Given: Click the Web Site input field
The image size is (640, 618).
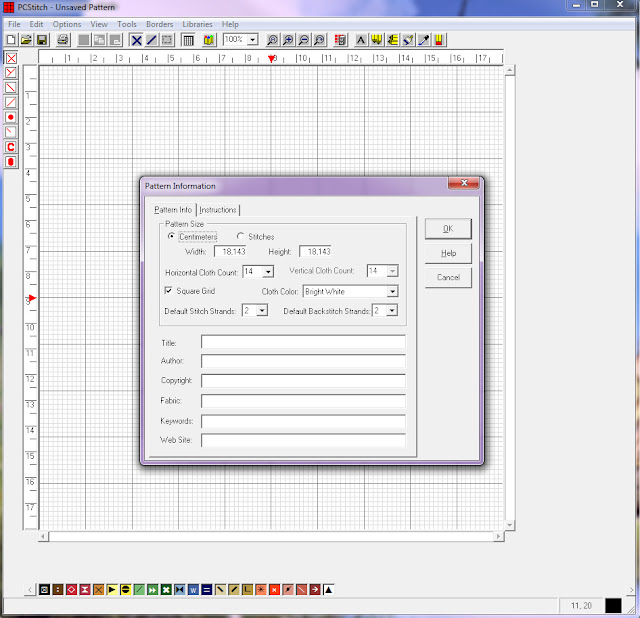Looking at the screenshot, I should [303, 440].
